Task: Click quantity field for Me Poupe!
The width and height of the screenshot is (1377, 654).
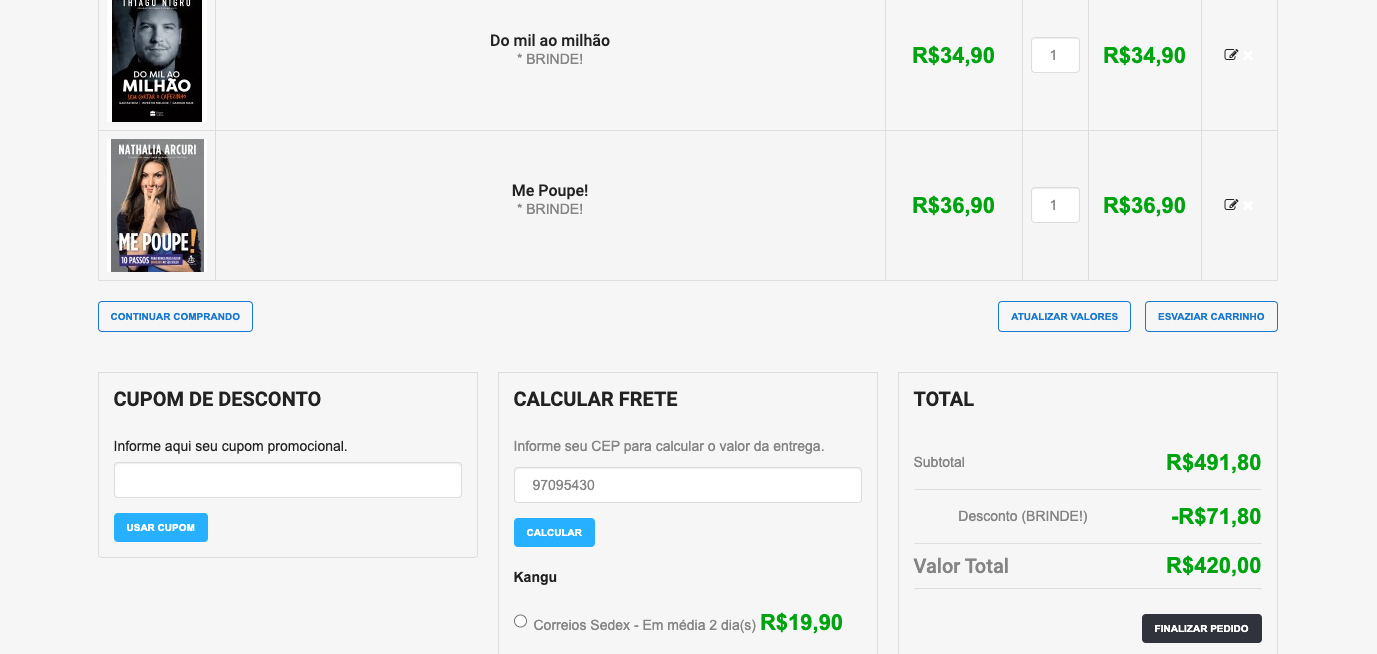Action: (x=1054, y=205)
